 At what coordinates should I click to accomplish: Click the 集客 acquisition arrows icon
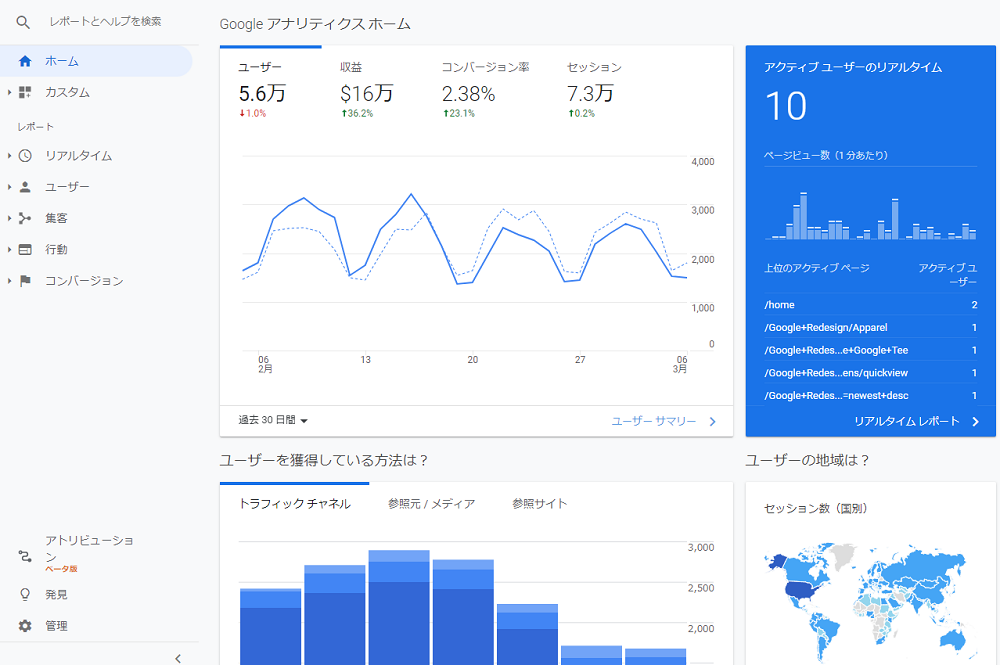point(25,218)
